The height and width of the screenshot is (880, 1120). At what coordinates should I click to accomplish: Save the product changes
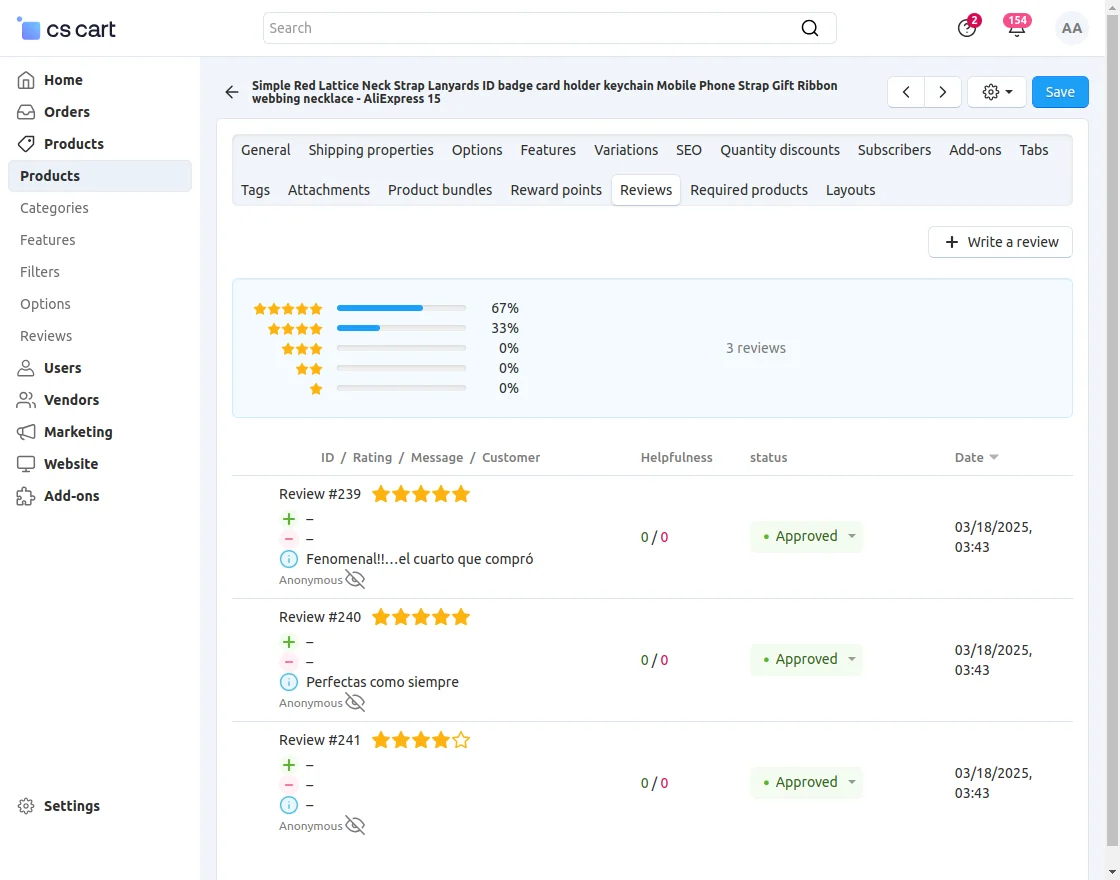(1059, 91)
